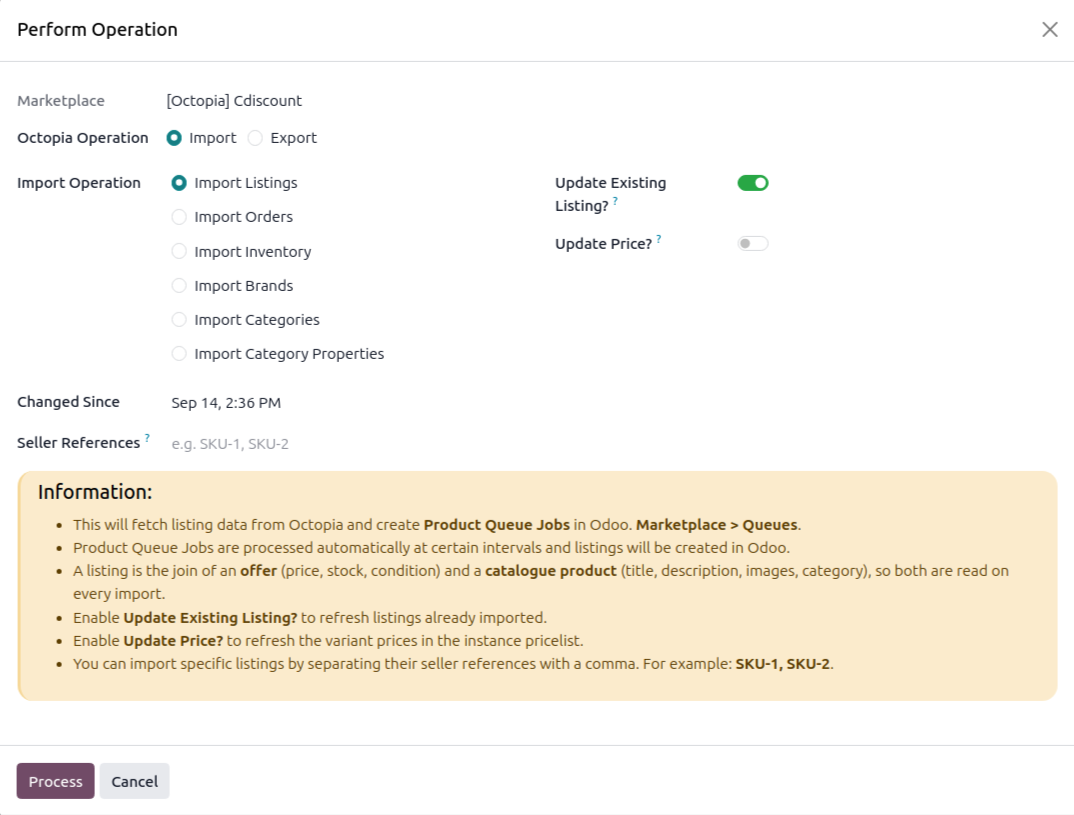
Task: Choose Import Inventory operation
Action: (179, 251)
